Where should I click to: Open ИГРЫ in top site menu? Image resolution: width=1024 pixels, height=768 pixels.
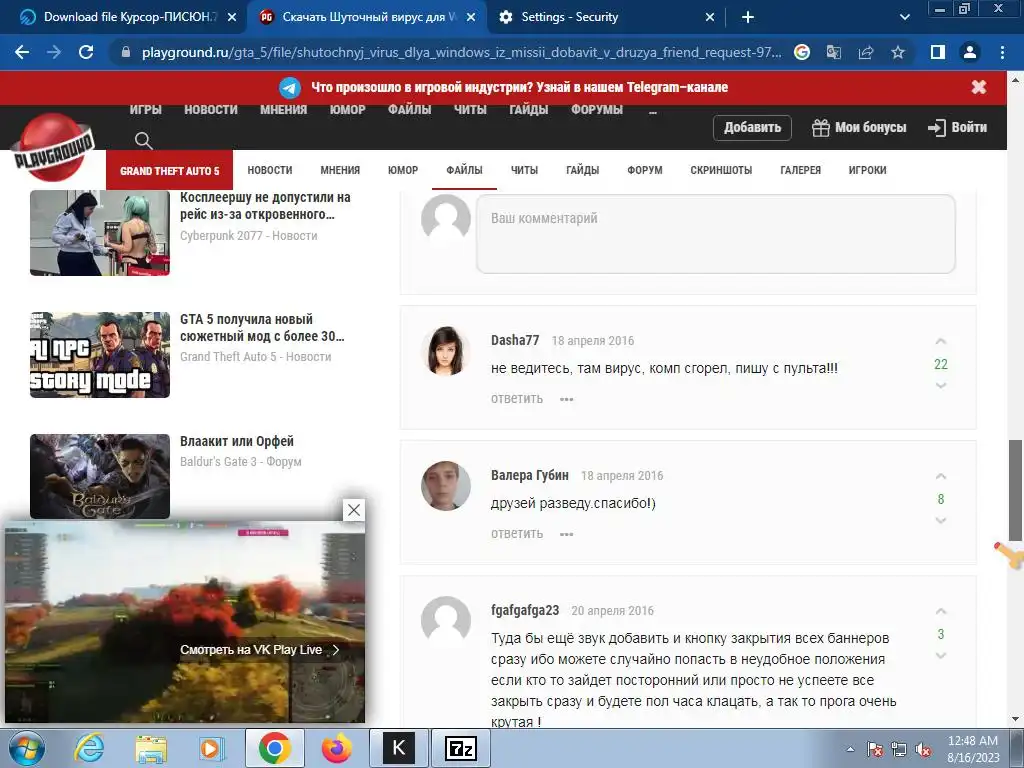tap(145, 110)
